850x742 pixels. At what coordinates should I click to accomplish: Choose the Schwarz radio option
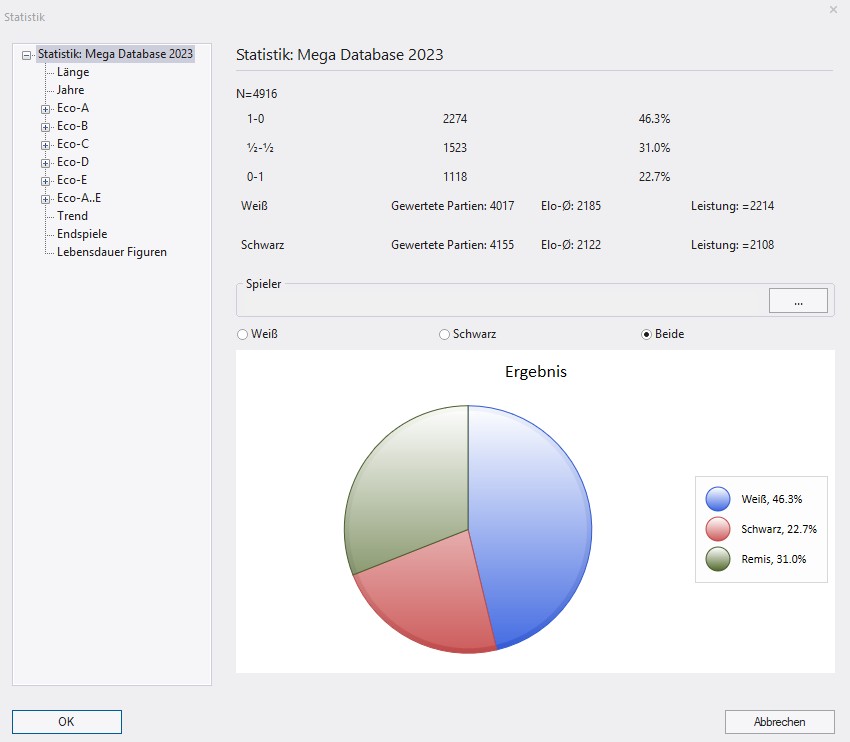click(x=444, y=335)
